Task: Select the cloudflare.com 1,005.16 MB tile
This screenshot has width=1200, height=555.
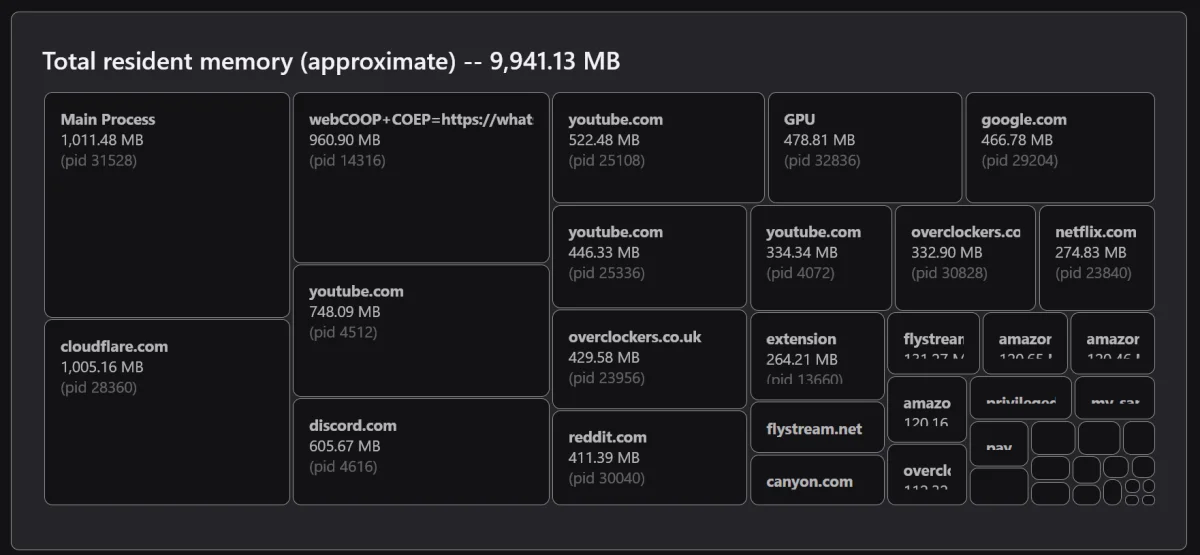Action: (167, 412)
